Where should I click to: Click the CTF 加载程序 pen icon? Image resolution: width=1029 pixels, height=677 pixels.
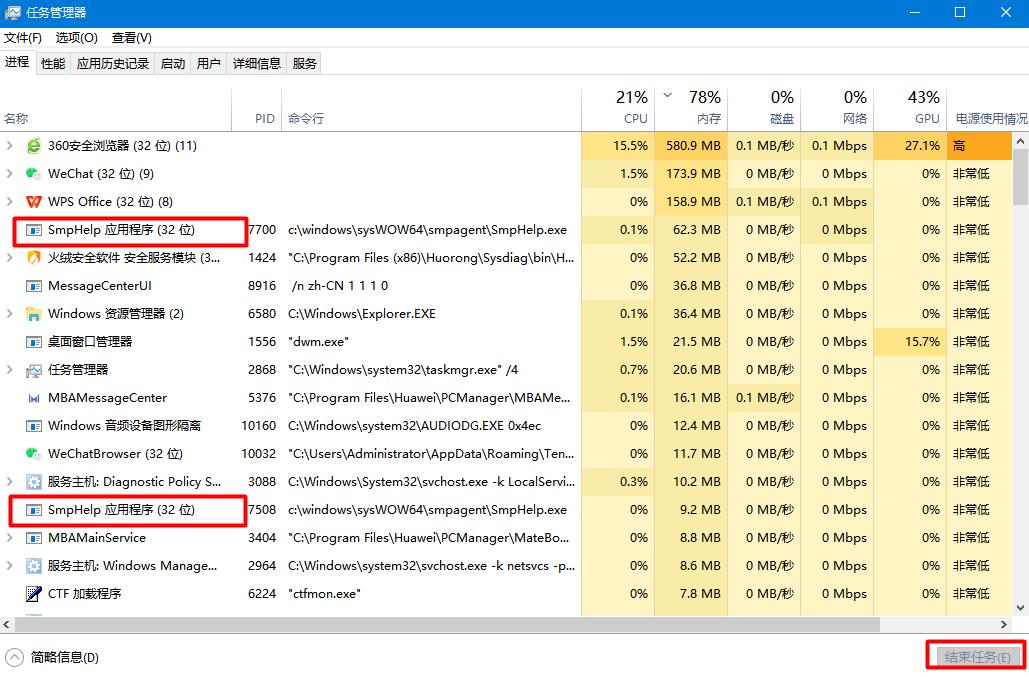(x=33, y=594)
